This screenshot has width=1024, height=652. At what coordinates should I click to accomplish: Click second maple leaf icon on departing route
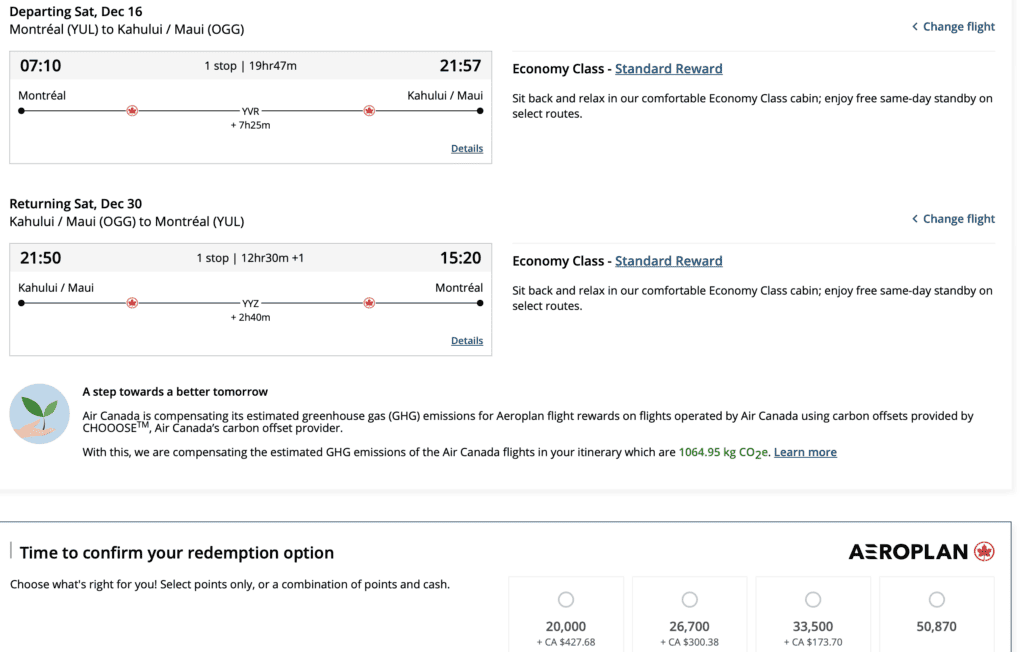pos(369,111)
